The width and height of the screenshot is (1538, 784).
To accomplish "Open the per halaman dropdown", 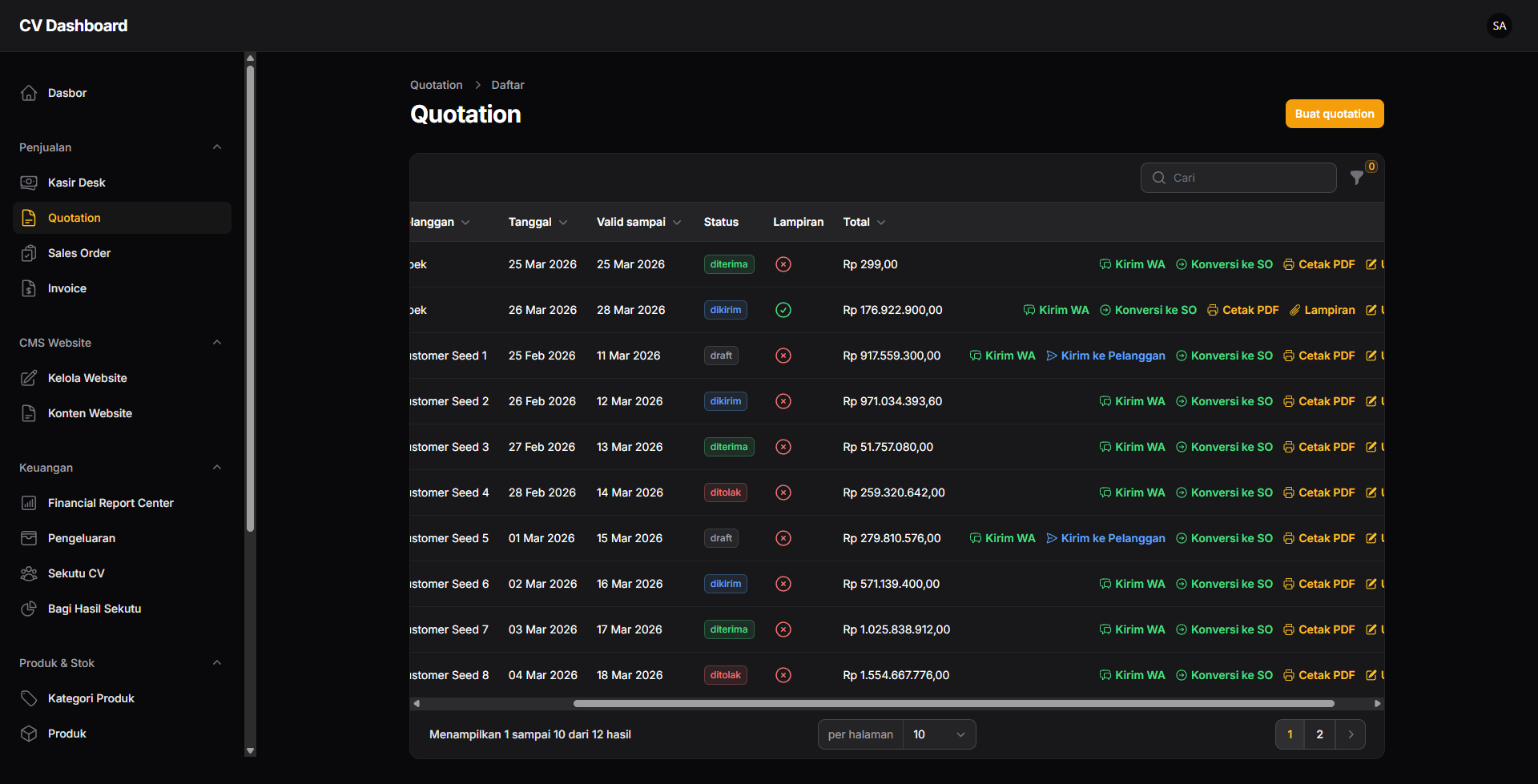I will 938,734.
